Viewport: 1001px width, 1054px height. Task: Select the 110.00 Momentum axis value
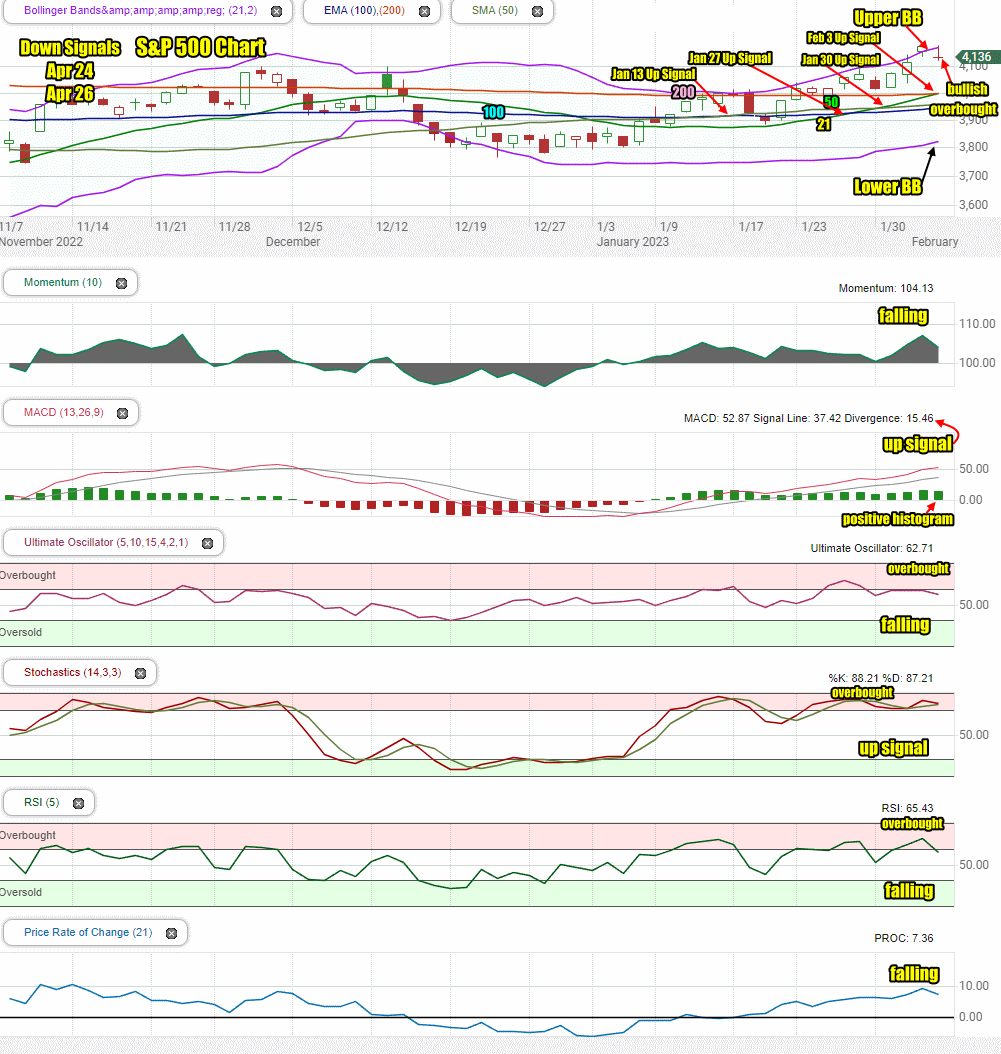977,324
